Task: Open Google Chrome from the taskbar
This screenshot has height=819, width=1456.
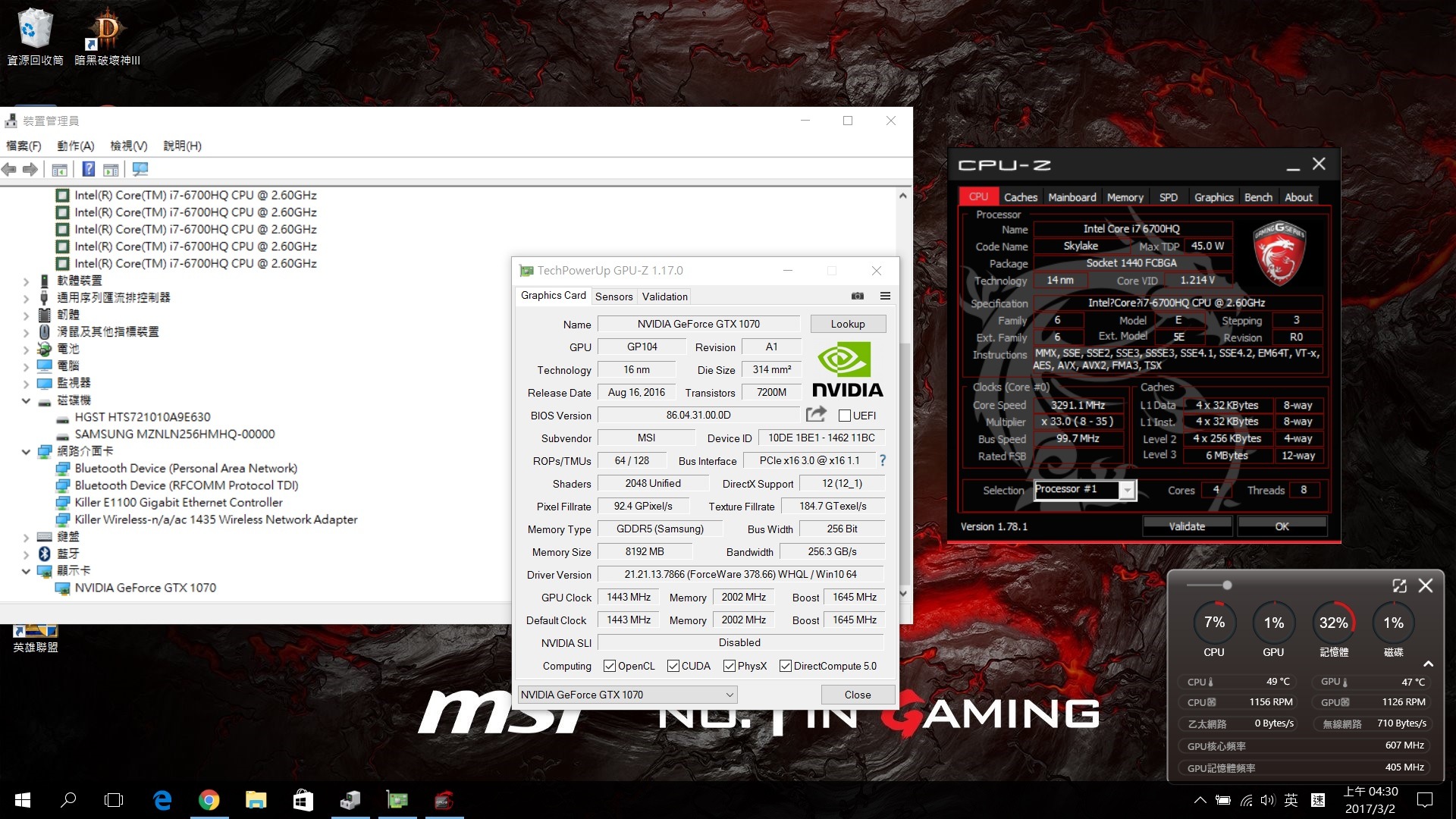Action: coord(209,800)
